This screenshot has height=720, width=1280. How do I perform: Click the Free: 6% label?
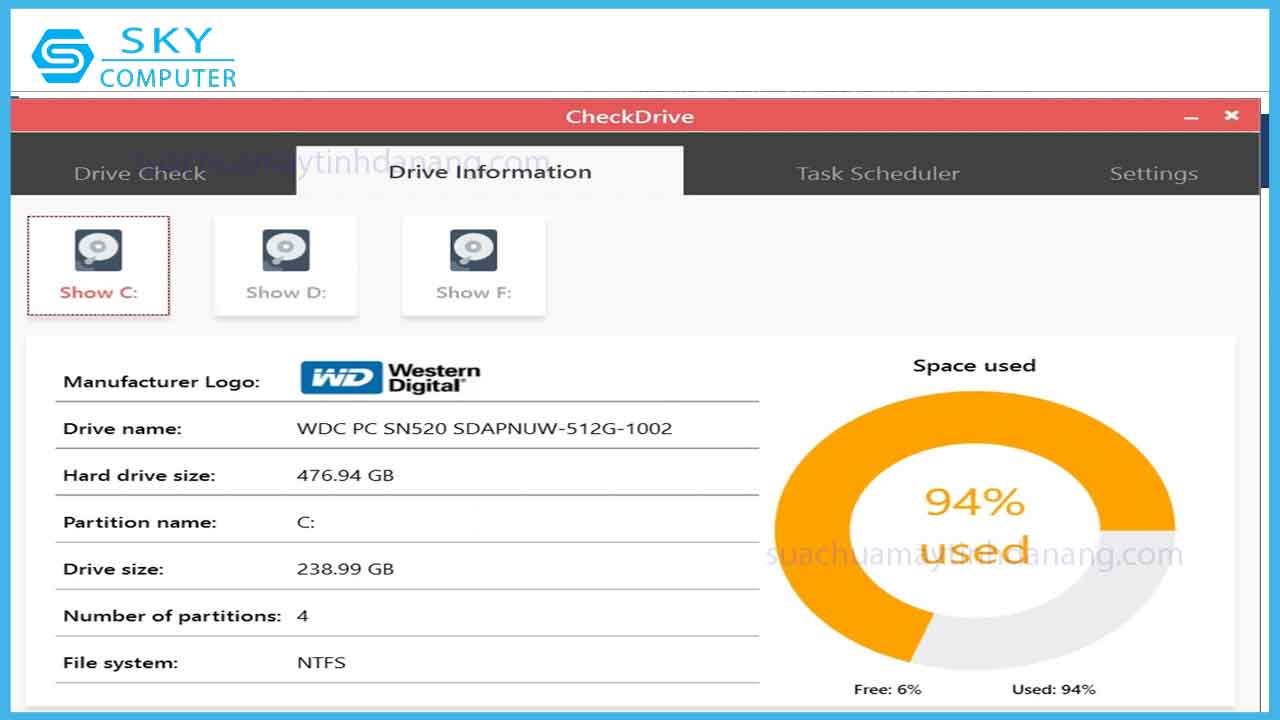click(887, 689)
